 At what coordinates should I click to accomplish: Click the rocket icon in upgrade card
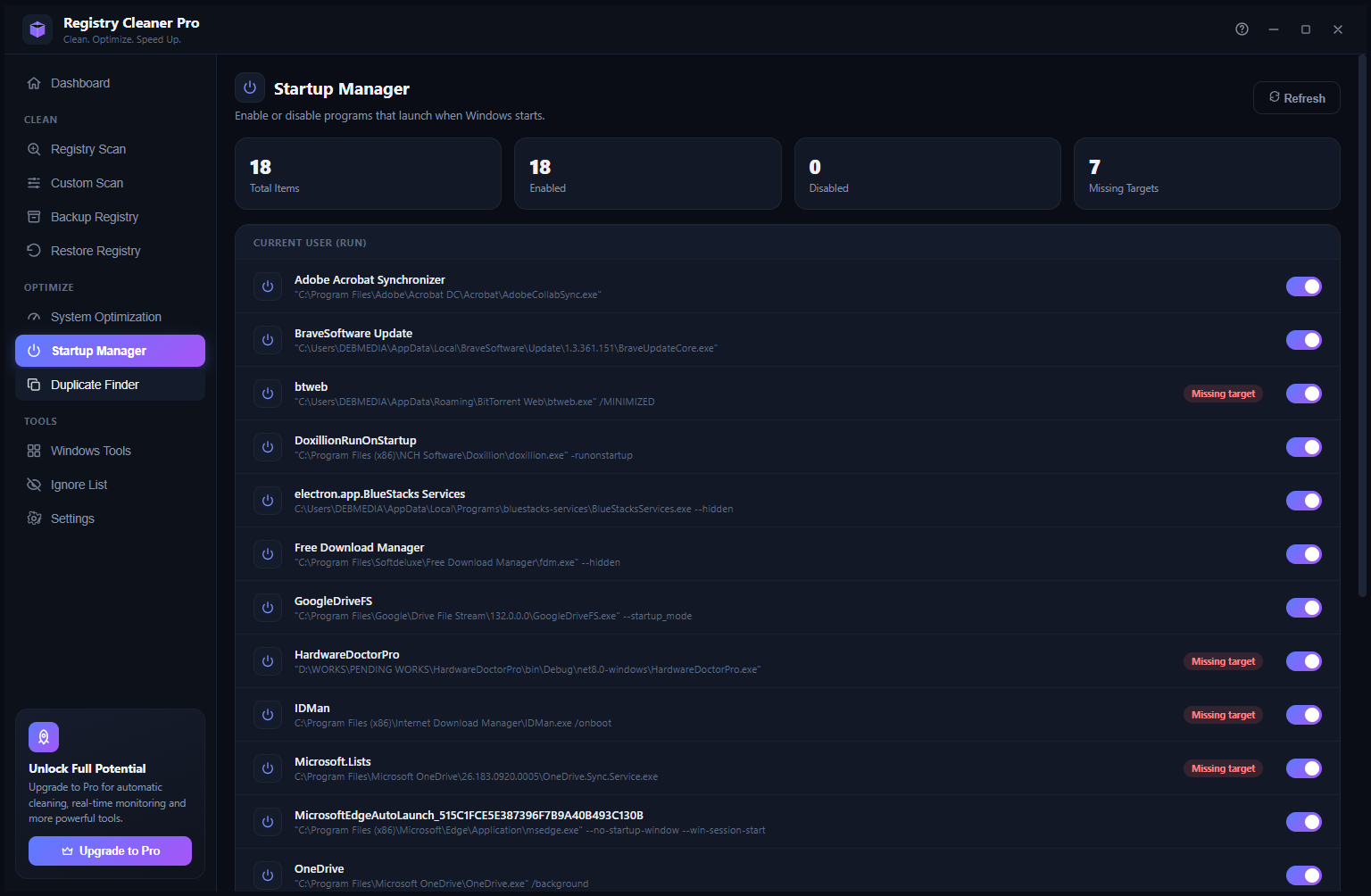pos(44,737)
